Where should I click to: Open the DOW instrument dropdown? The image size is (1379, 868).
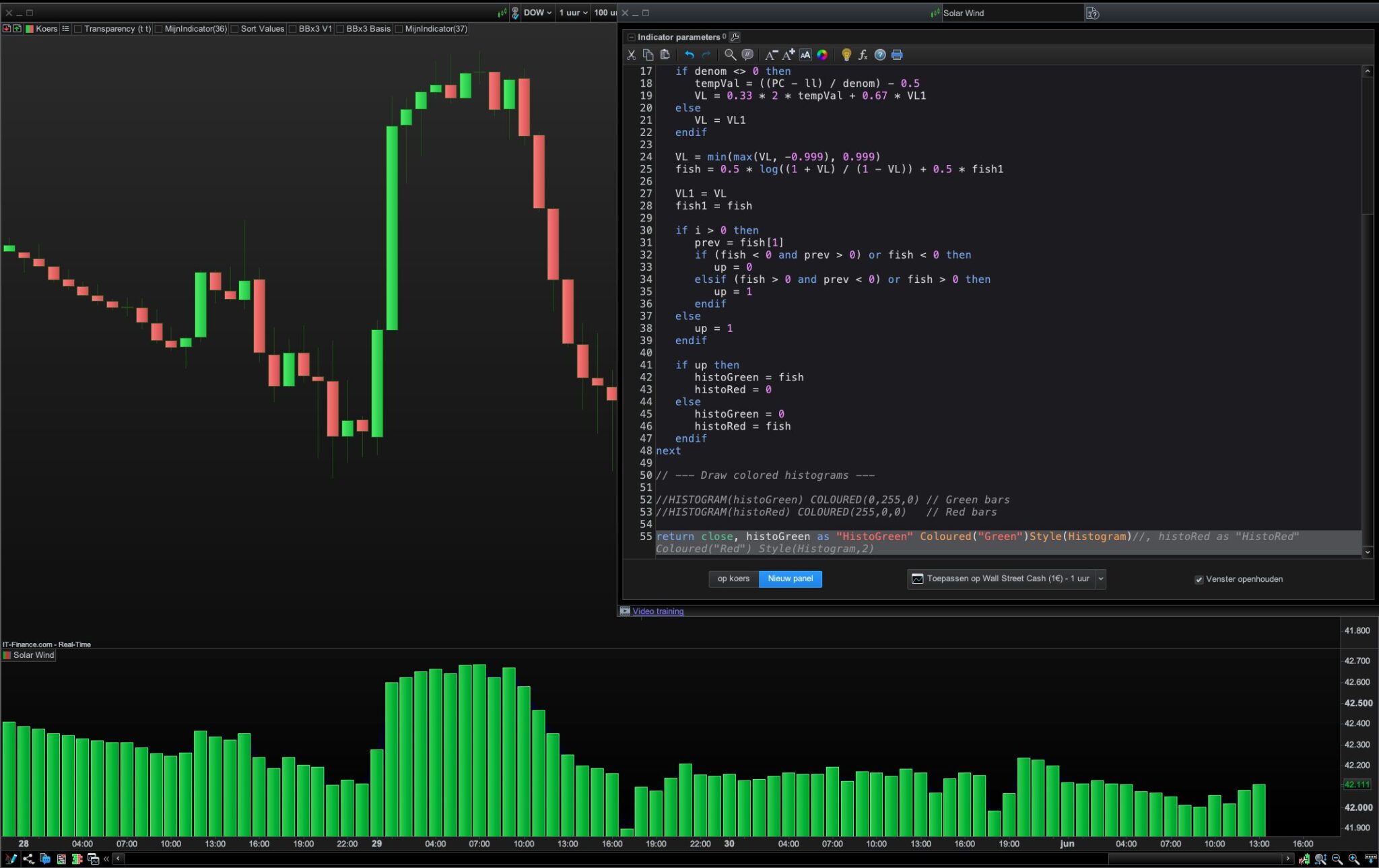pos(537,13)
